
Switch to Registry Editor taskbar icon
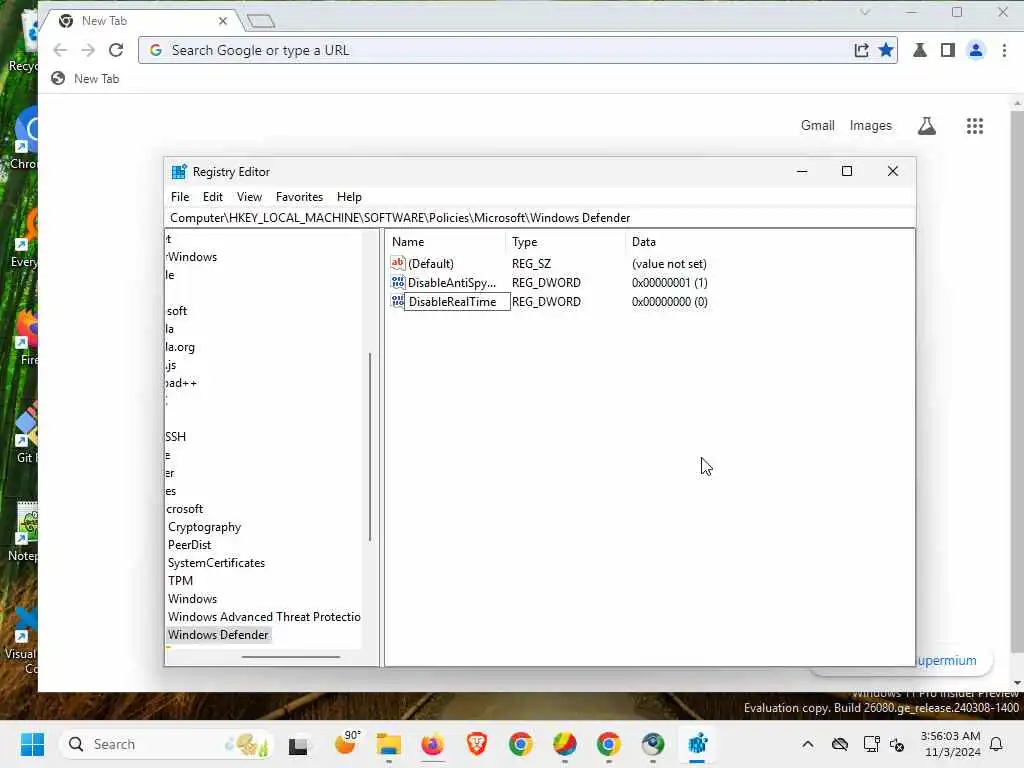tap(697, 744)
